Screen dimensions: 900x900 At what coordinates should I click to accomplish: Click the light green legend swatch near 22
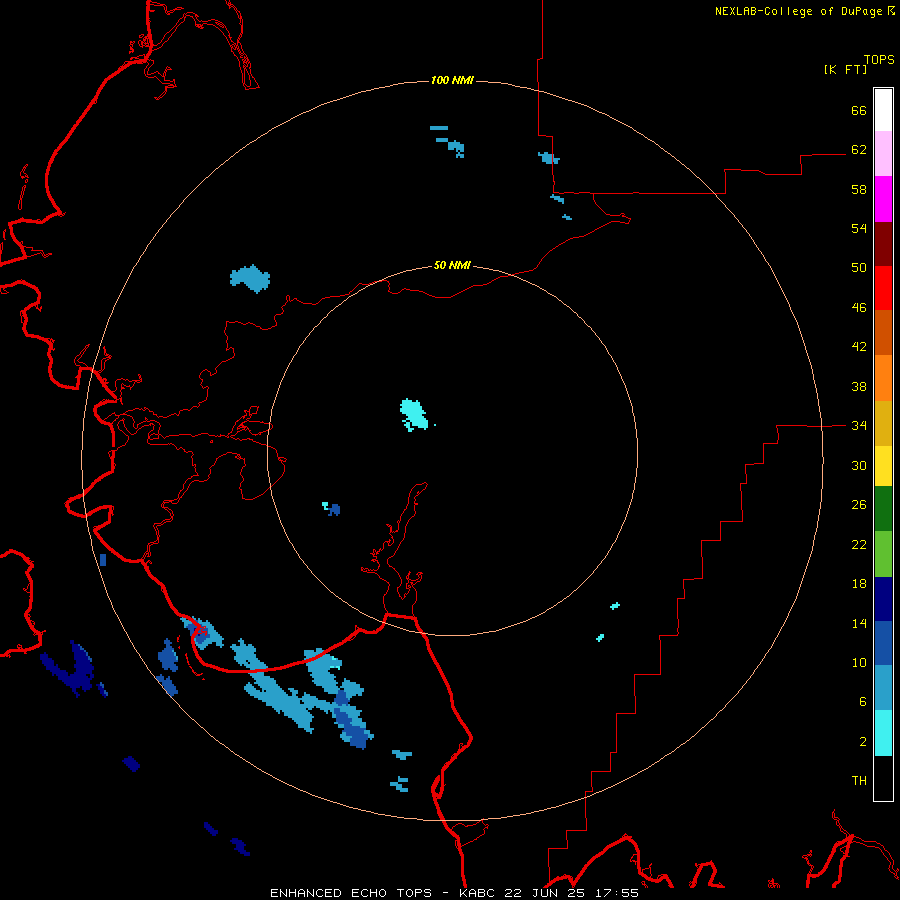click(x=883, y=554)
